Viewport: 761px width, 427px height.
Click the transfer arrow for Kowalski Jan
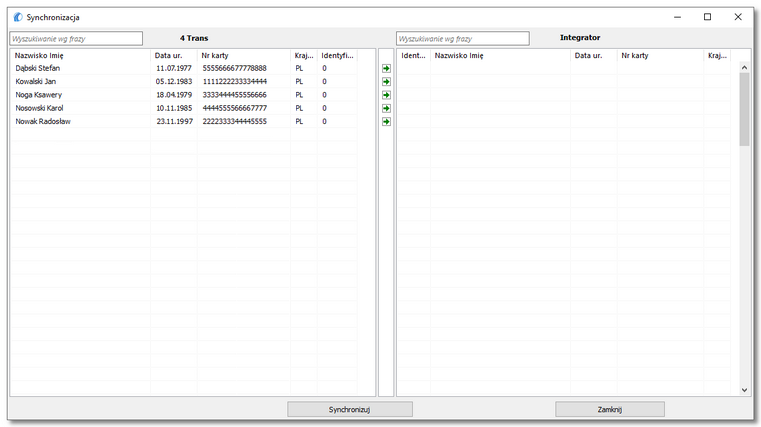pos(386,82)
